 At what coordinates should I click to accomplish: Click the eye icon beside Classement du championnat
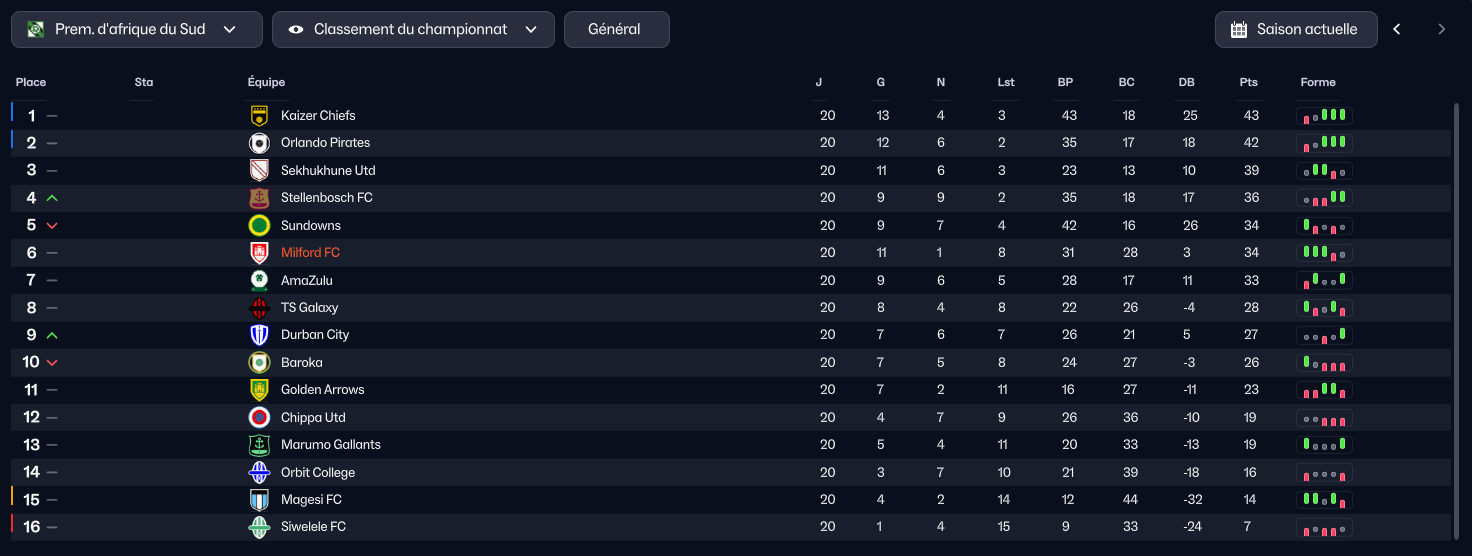pyautogui.click(x=296, y=30)
